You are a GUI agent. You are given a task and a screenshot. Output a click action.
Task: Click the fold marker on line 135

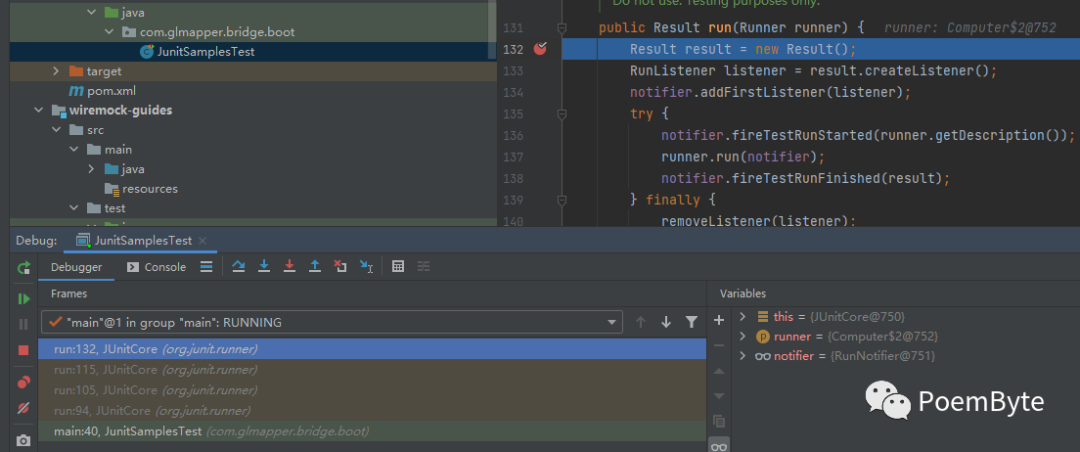click(562, 114)
